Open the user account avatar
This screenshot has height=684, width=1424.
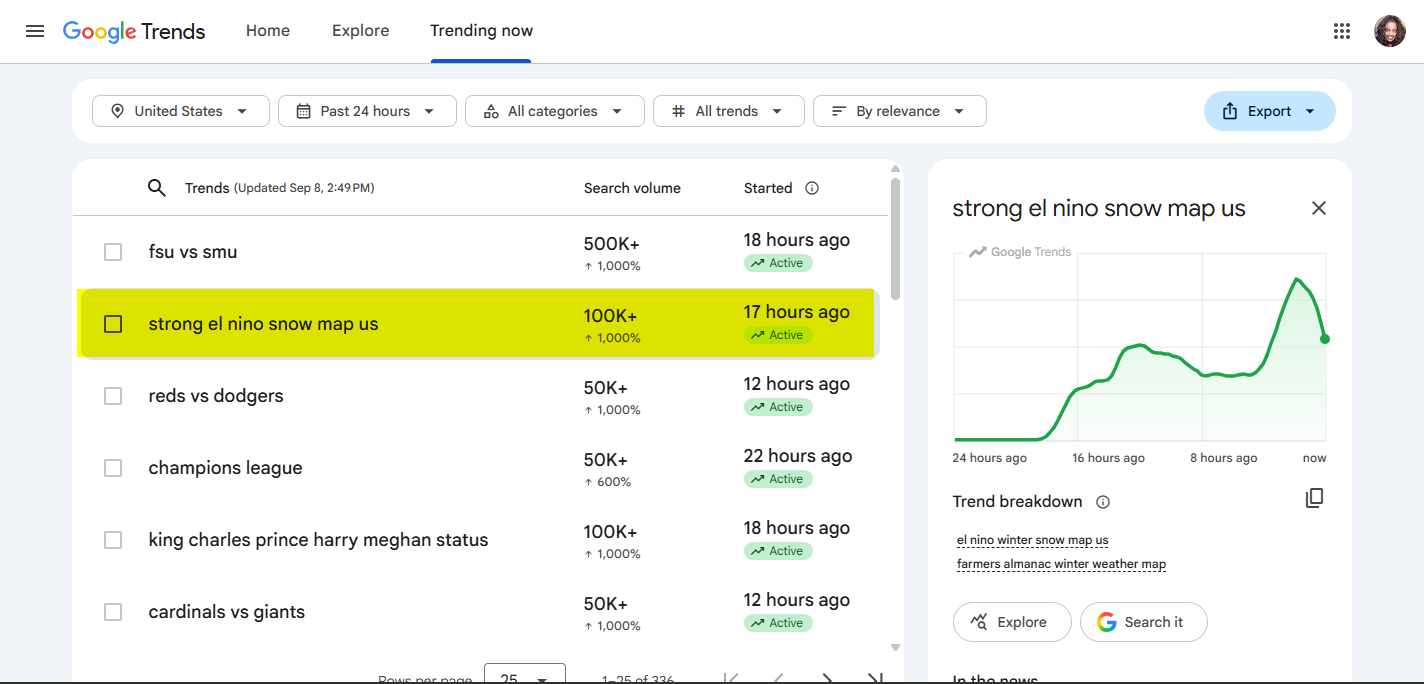pyautogui.click(x=1390, y=31)
